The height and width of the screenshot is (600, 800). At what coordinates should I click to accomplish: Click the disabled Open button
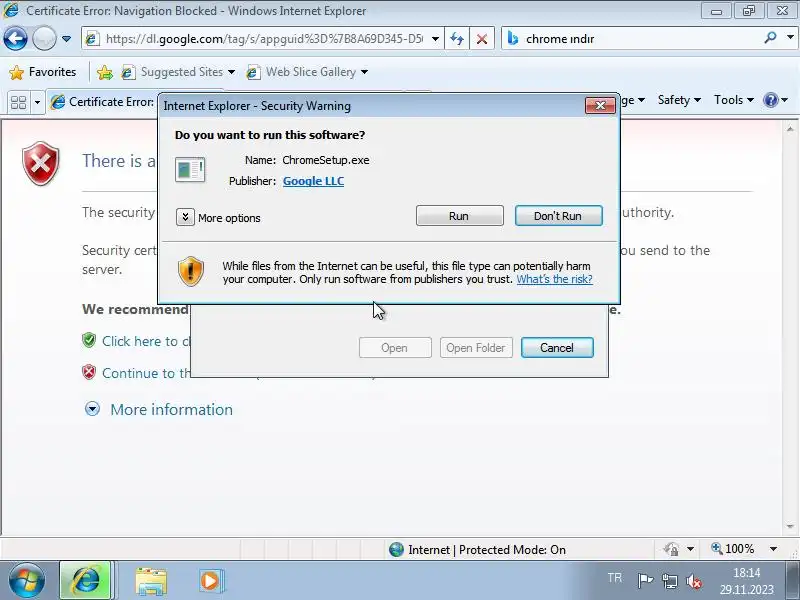(x=395, y=348)
